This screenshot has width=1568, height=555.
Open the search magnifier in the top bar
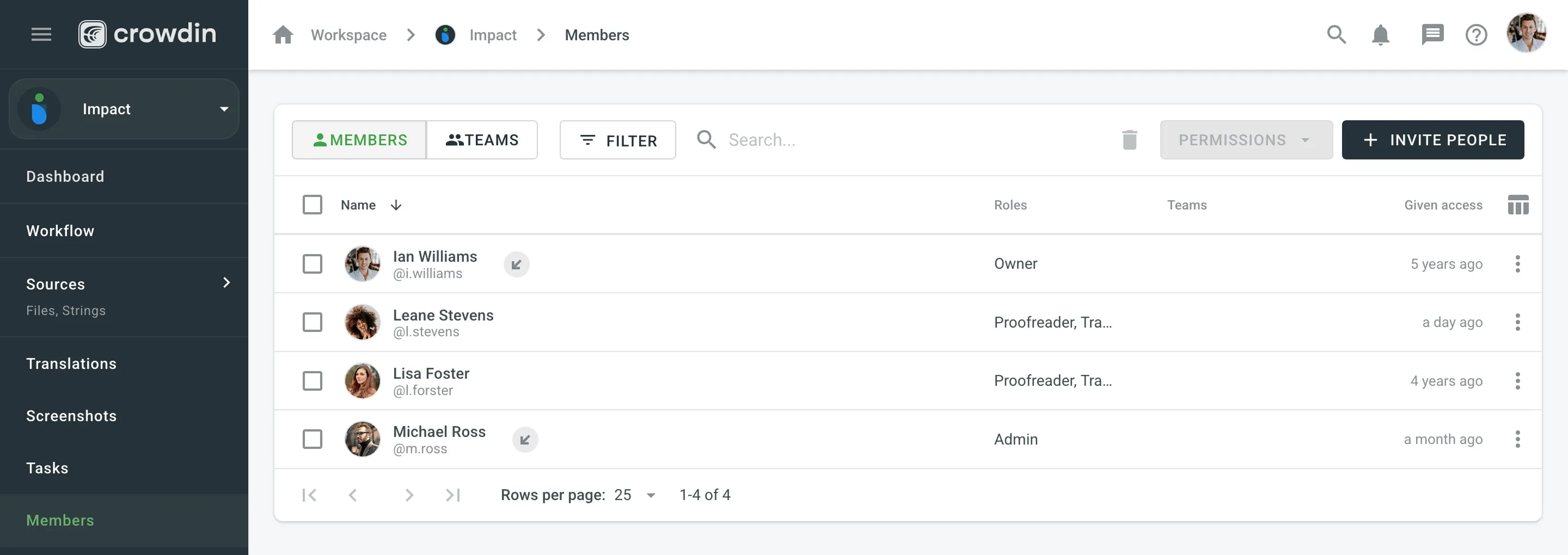(1336, 35)
